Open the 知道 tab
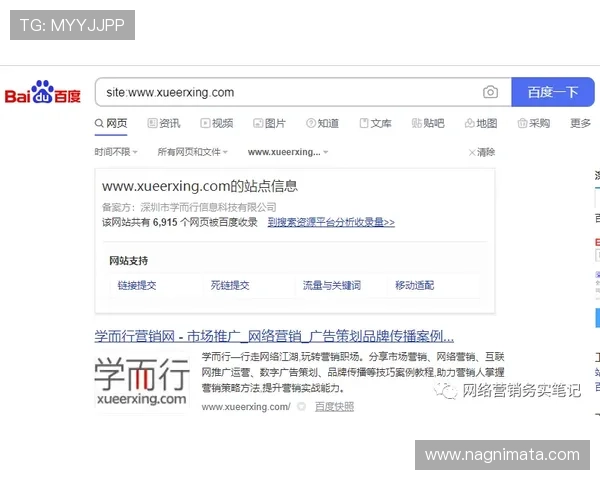 click(322, 123)
